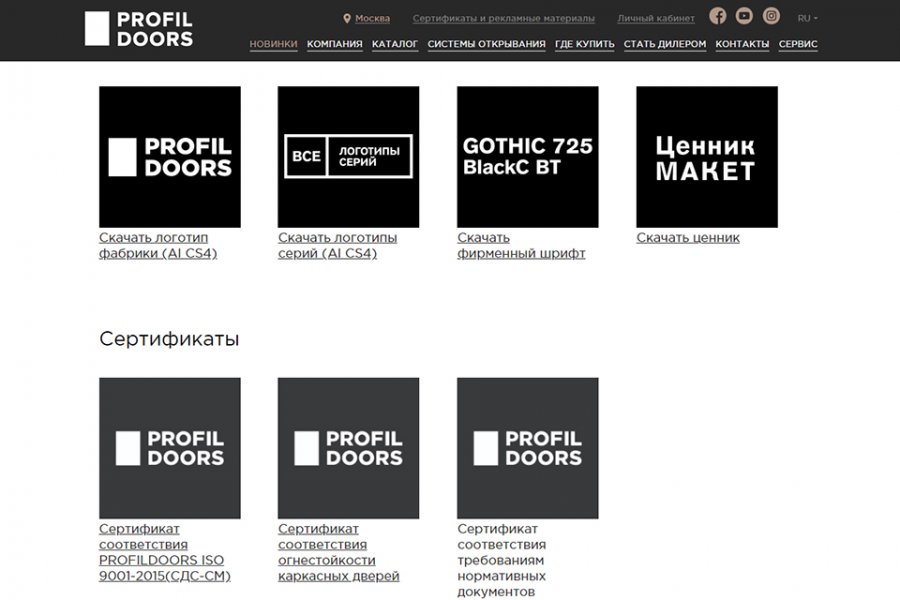Image resolution: width=900 pixels, height=600 pixels.
Task: Open the YouTube social icon
Action: (x=744, y=16)
